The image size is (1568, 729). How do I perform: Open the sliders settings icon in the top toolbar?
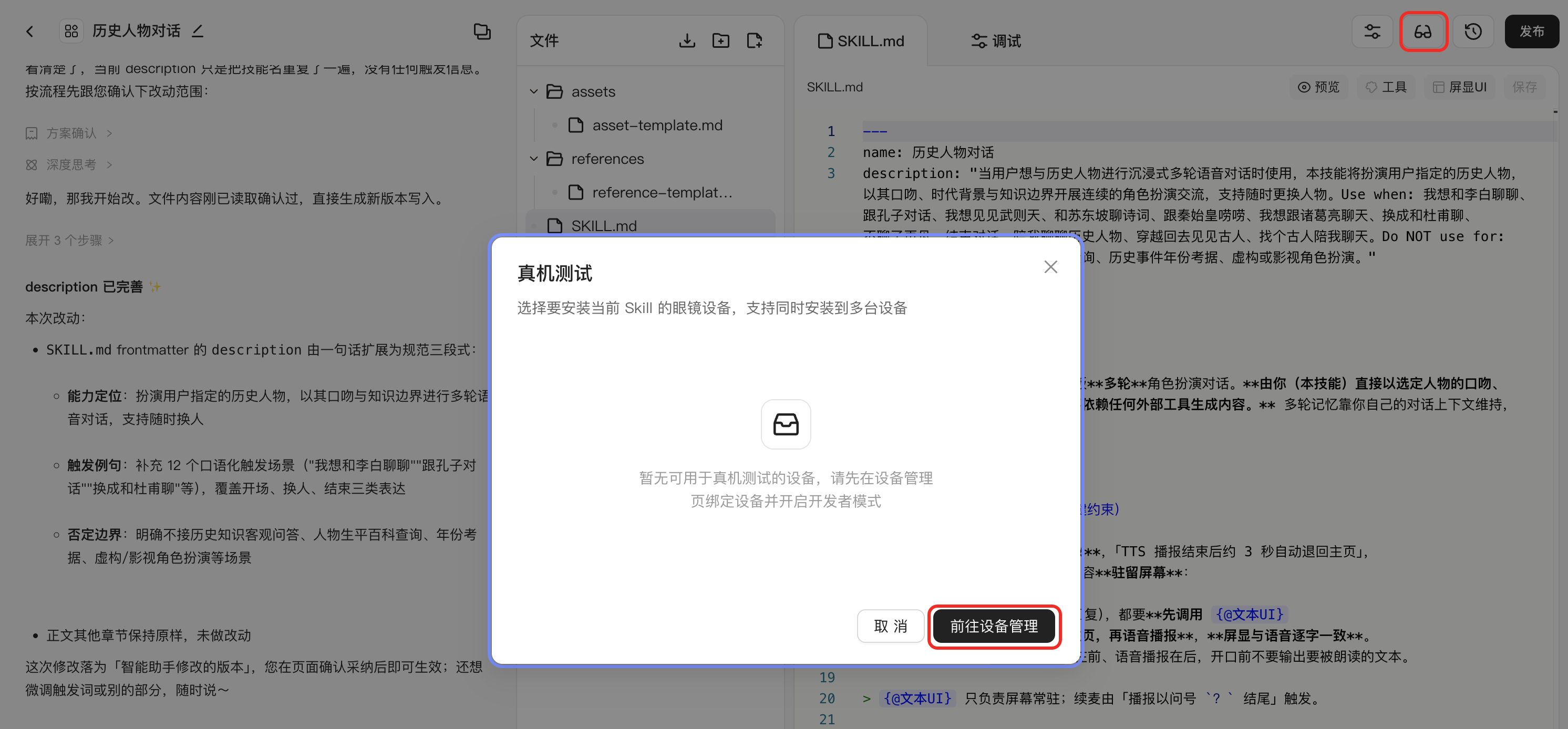click(1372, 32)
